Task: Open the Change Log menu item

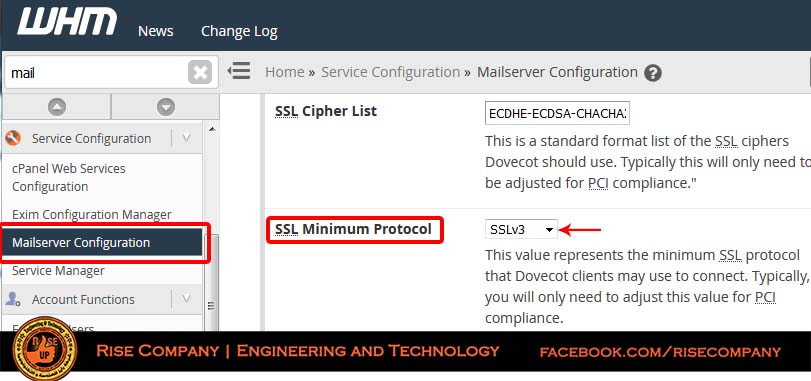Action: coord(239,32)
